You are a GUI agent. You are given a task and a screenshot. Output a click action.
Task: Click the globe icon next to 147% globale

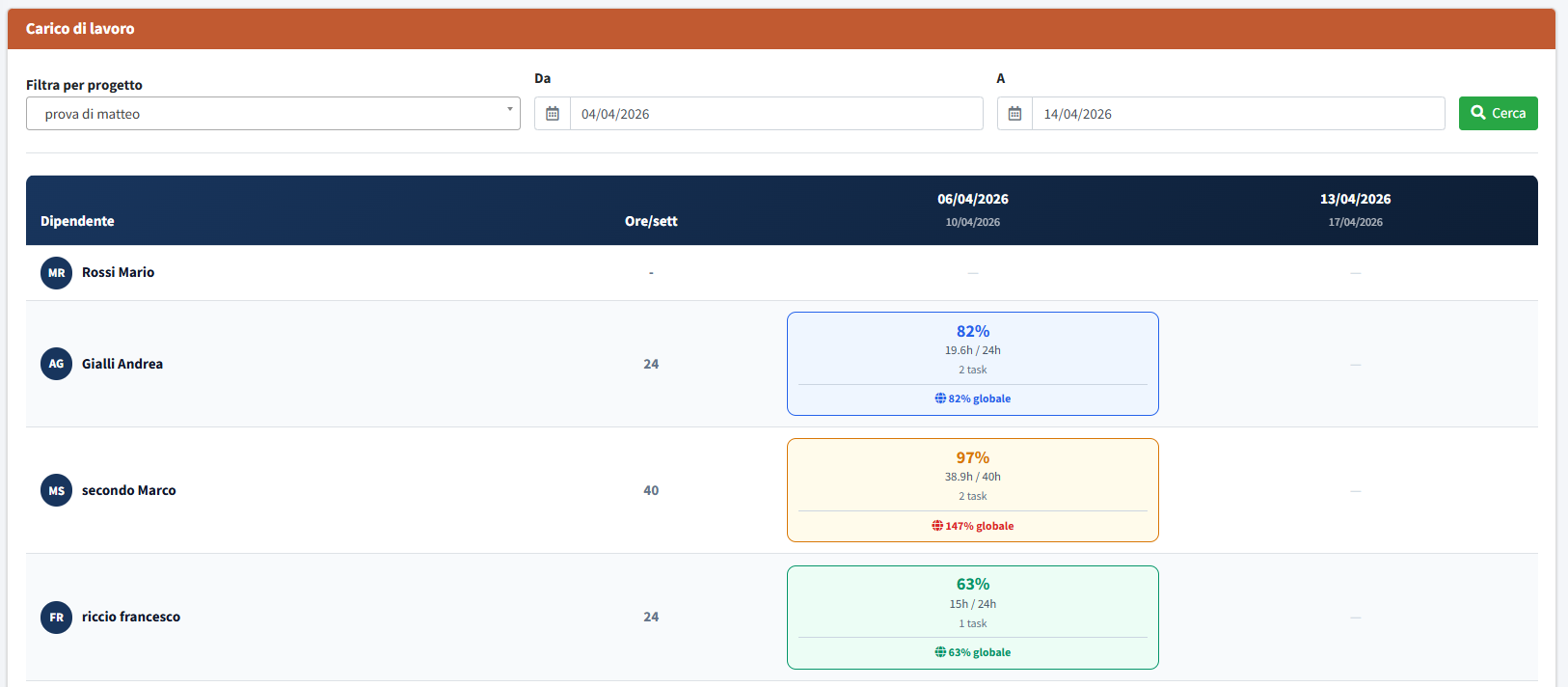tap(937, 526)
